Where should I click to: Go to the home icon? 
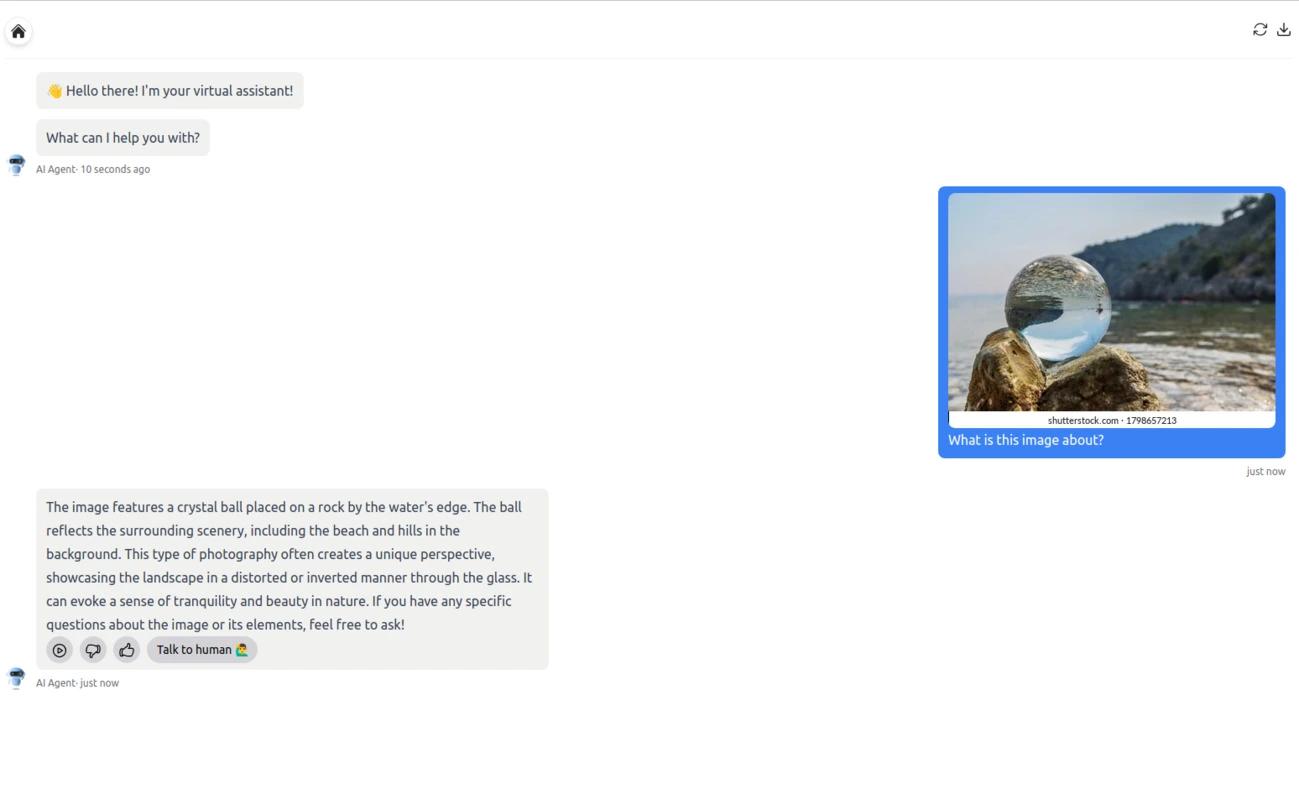click(x=18, y=31)
